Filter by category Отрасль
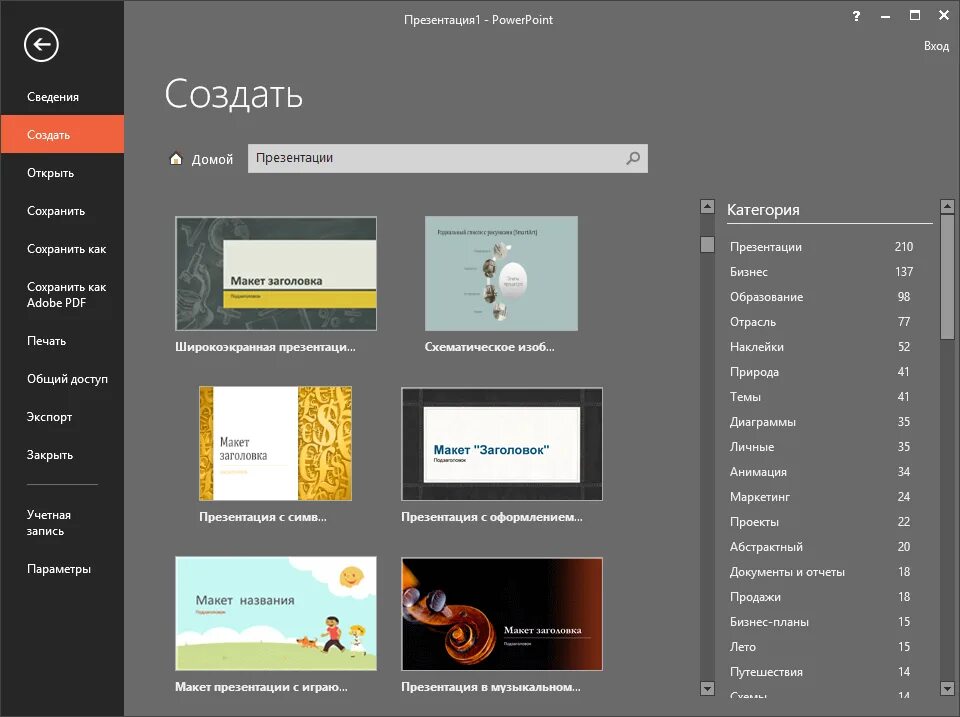960x717 pixels. coord(820,322)
